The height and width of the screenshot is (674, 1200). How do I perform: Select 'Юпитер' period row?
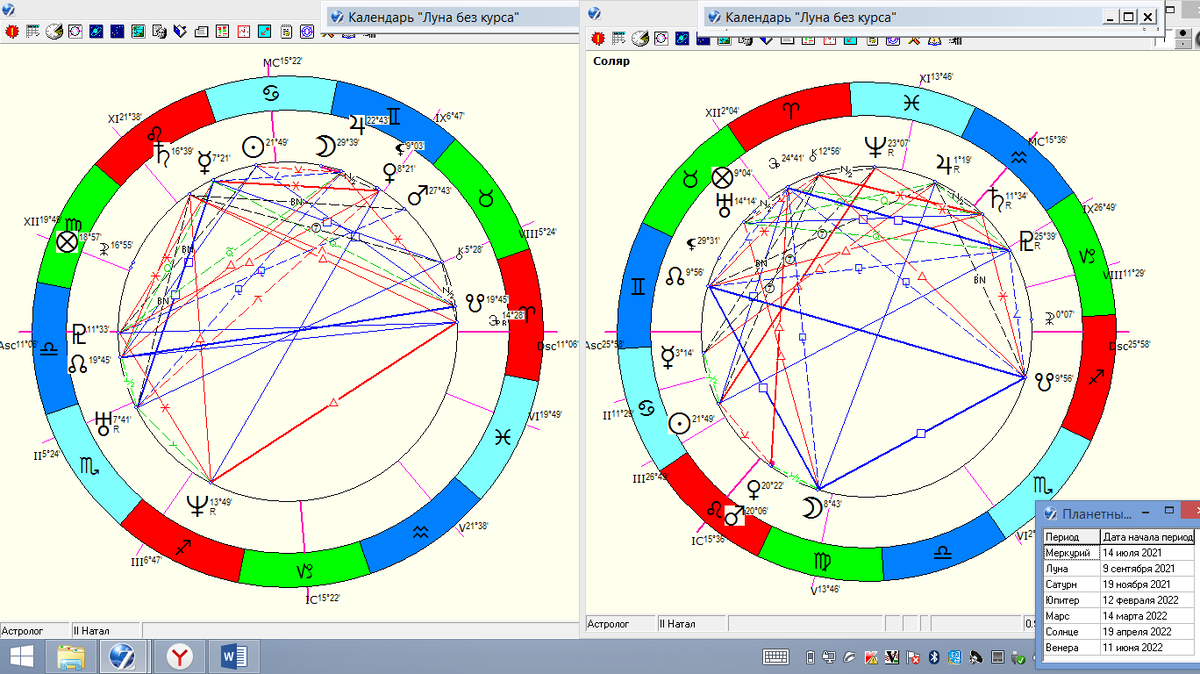click(x=1118, y=600)
